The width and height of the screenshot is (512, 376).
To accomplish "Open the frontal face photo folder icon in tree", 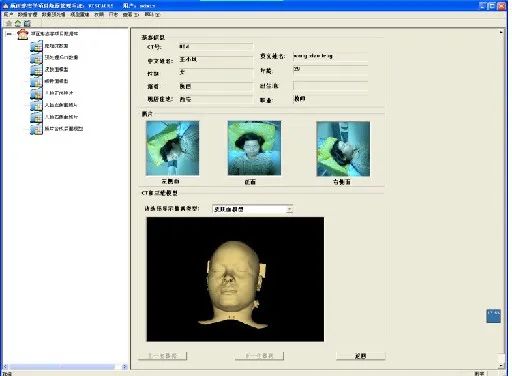I will (36, 93).
